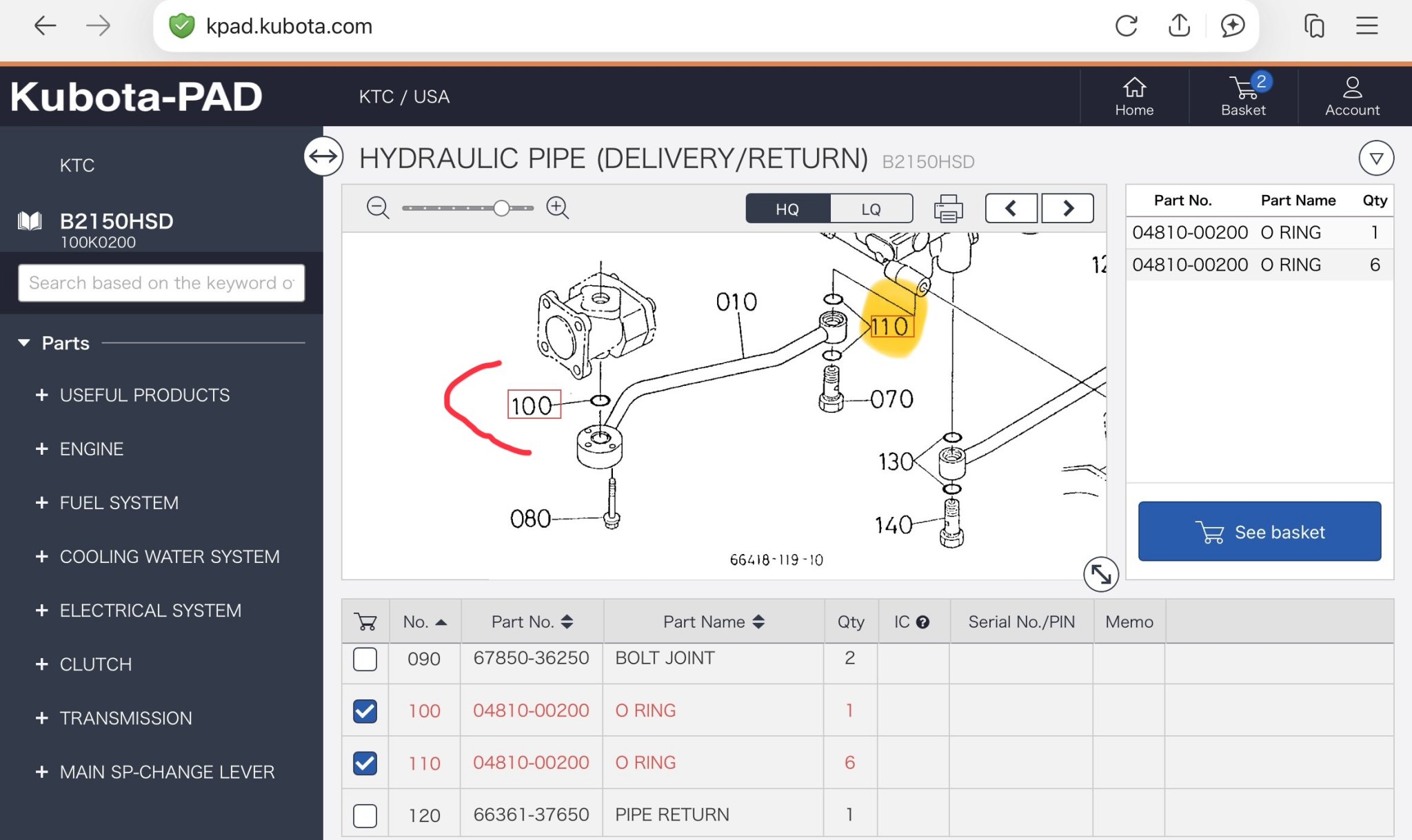Image resolution: width=1412 pixels, height=840 pixels.
Task: Open the circled triangle dropdown beside title
Action: point(1375,158)
